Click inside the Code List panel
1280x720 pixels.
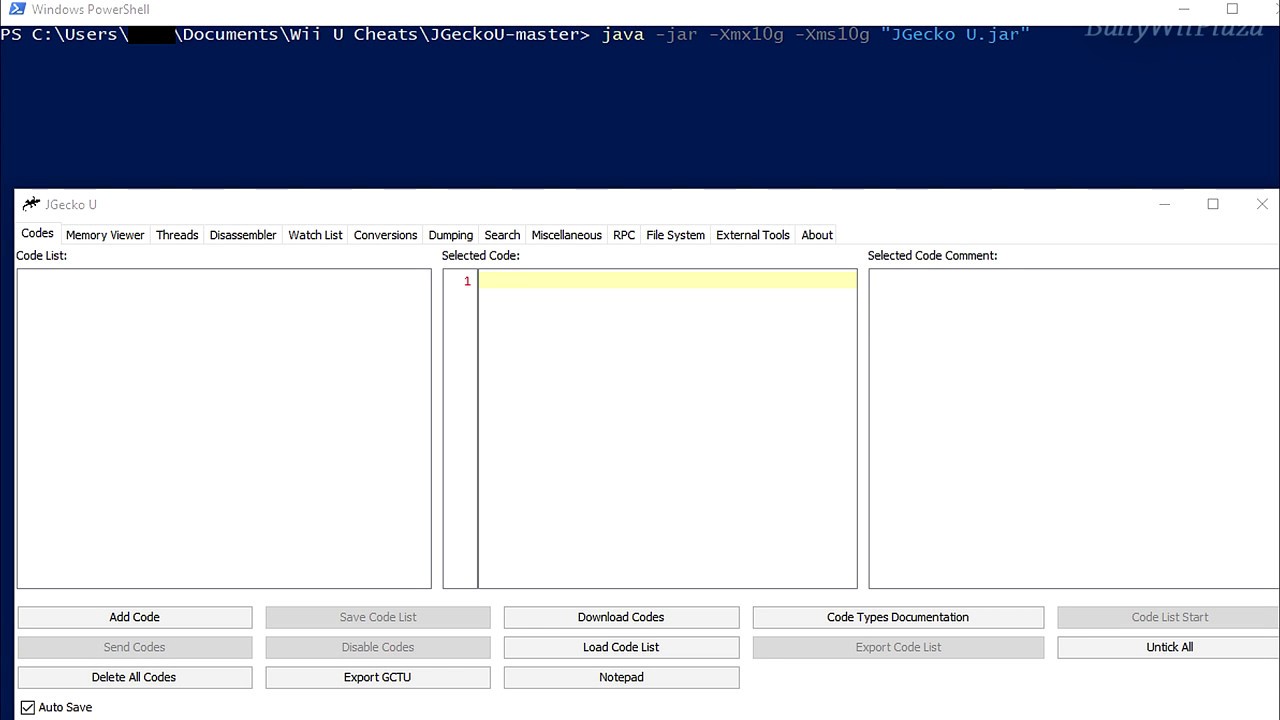click(x=224, y=428)
